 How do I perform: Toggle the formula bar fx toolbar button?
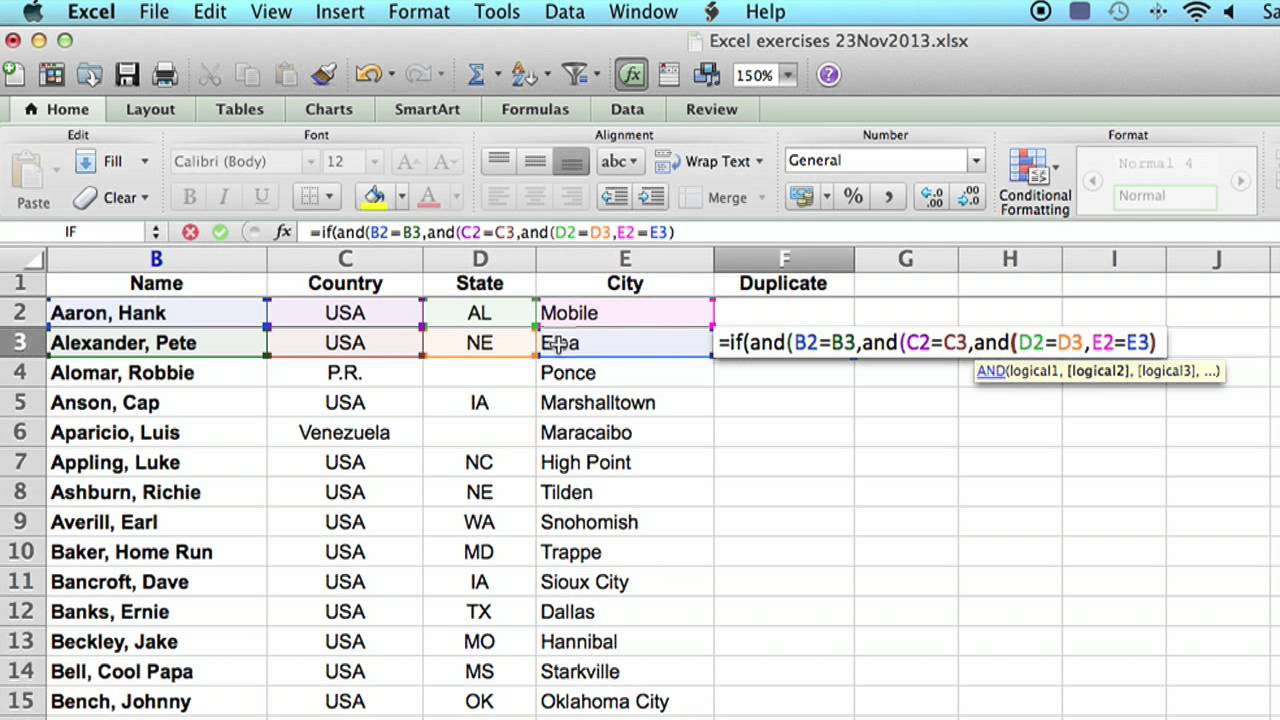coord(631,74)
